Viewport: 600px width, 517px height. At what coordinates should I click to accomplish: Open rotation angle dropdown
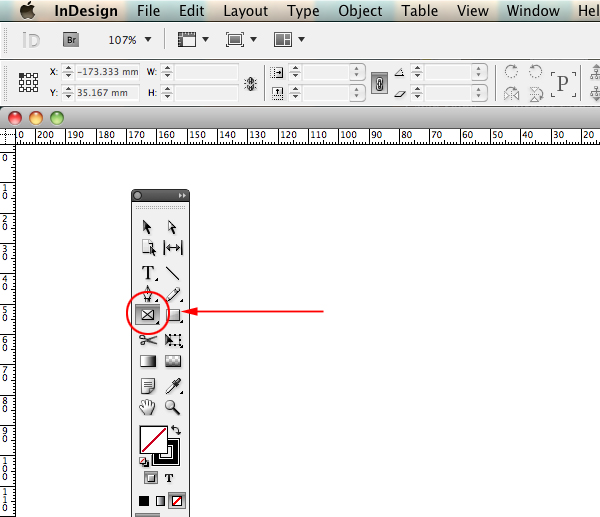point(478,72)
